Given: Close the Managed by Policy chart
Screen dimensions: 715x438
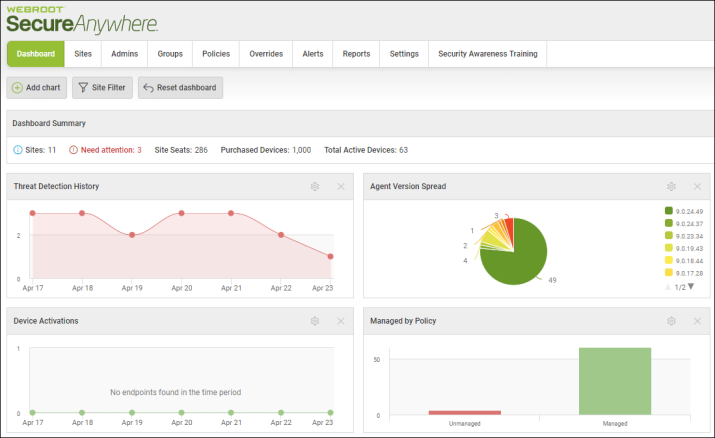Looking at the screenshot, I should pyautogui.click(x=697, y=321).
